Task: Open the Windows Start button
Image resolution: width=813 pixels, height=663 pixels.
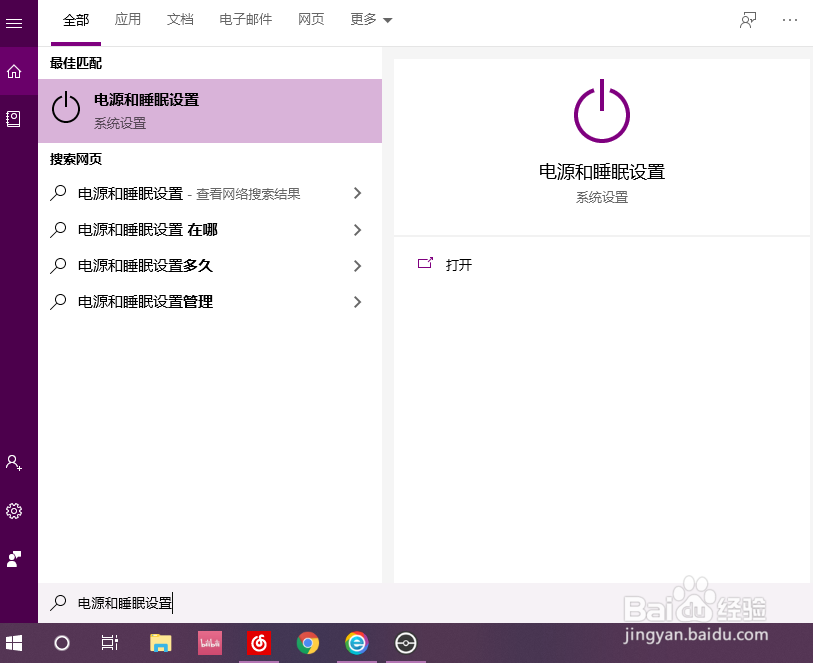Action: (x=13, y=643)
